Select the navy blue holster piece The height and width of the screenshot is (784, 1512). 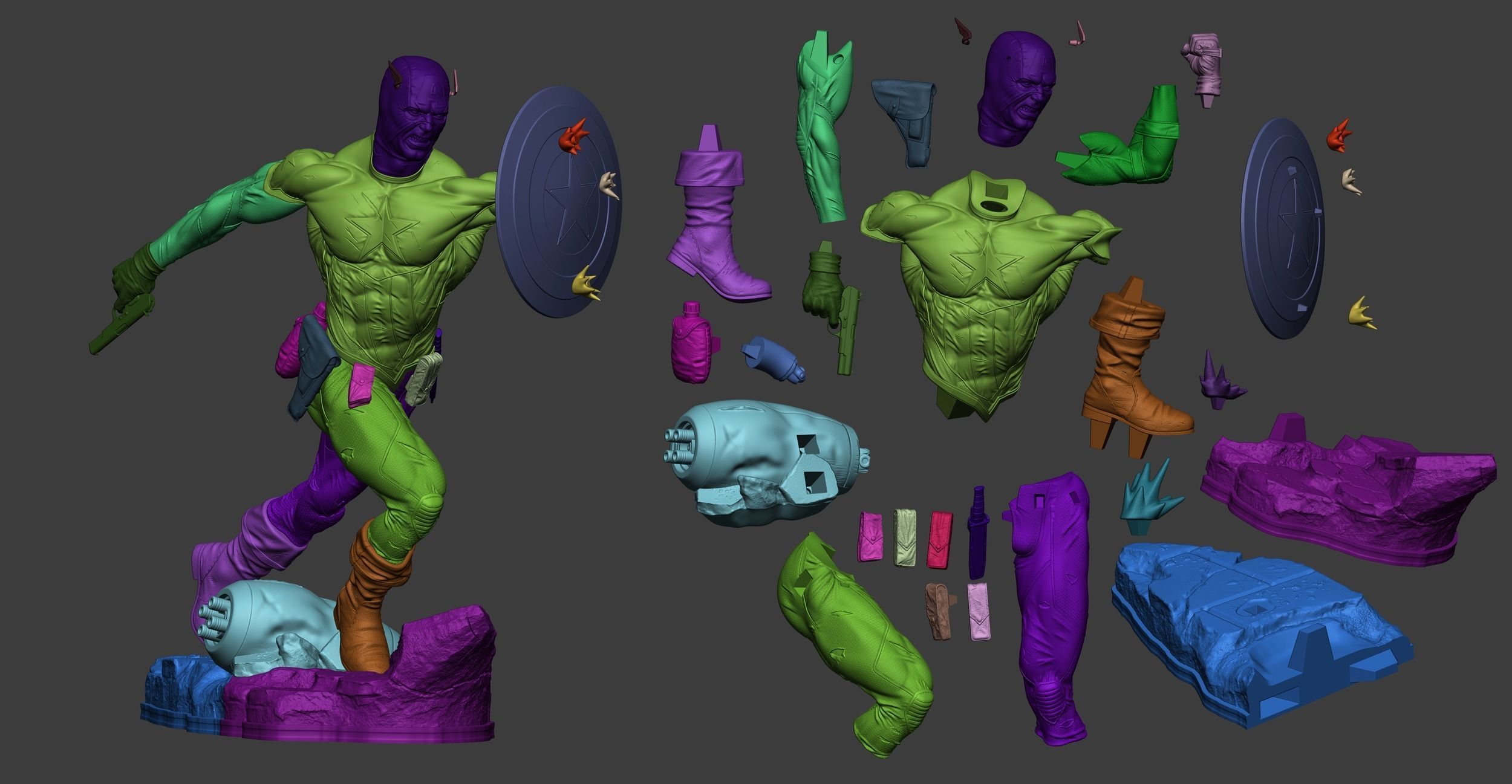click(904, 121)
